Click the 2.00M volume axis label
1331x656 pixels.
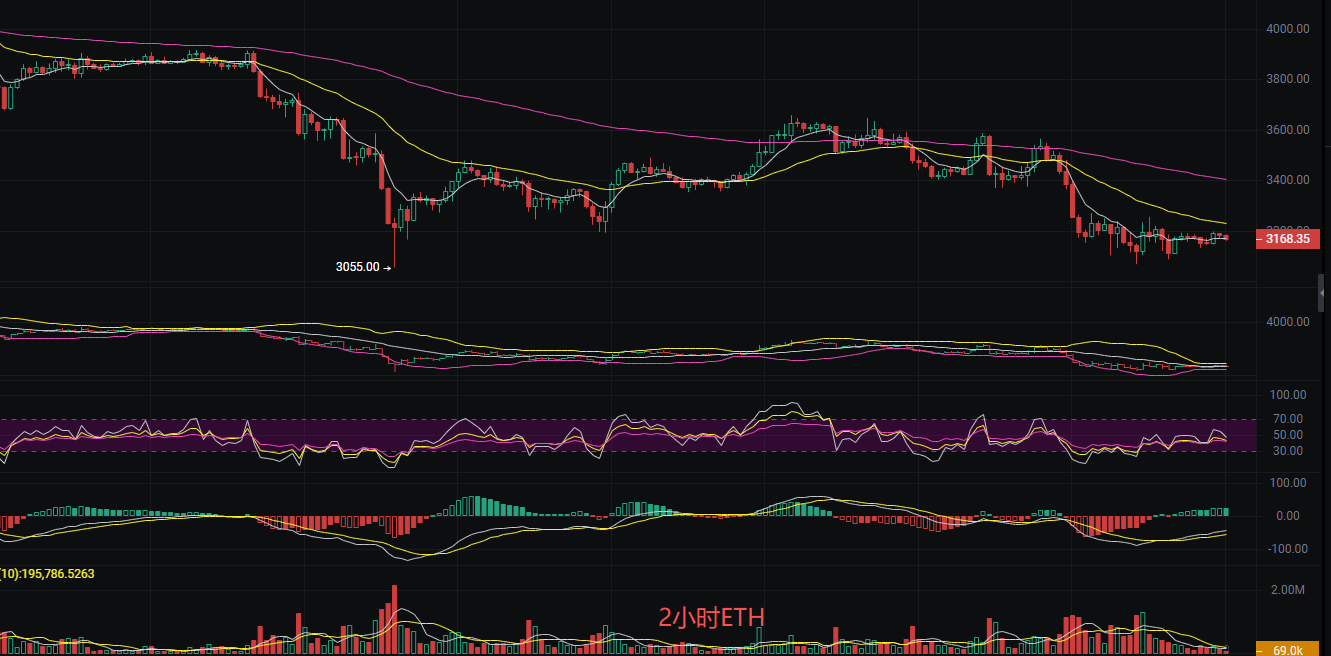(x=1287, y=590)
